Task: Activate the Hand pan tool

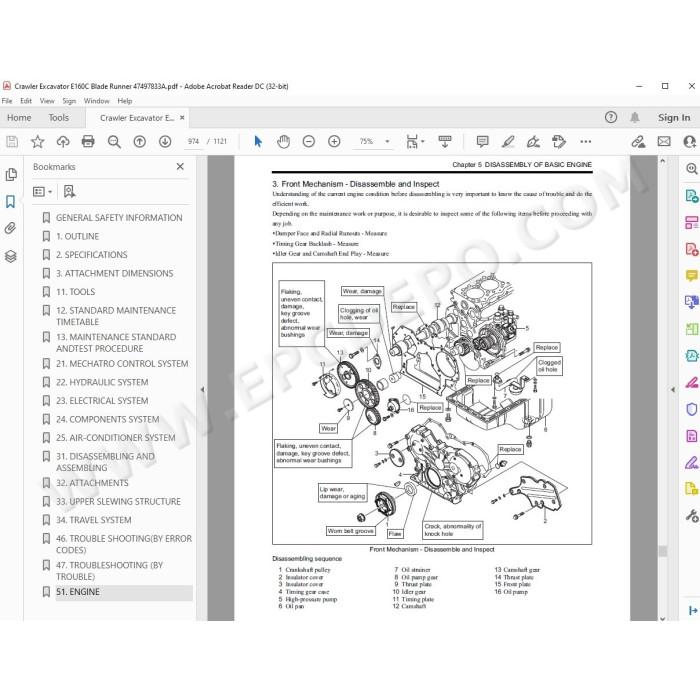Action: coord(283,142)
